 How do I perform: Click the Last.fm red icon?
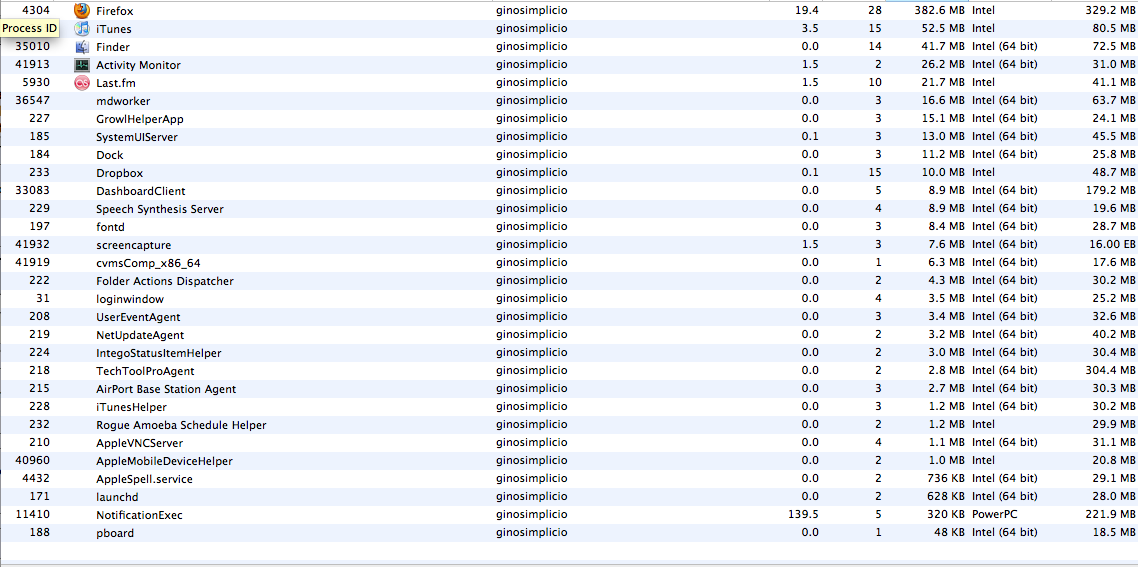pos(82,83)
